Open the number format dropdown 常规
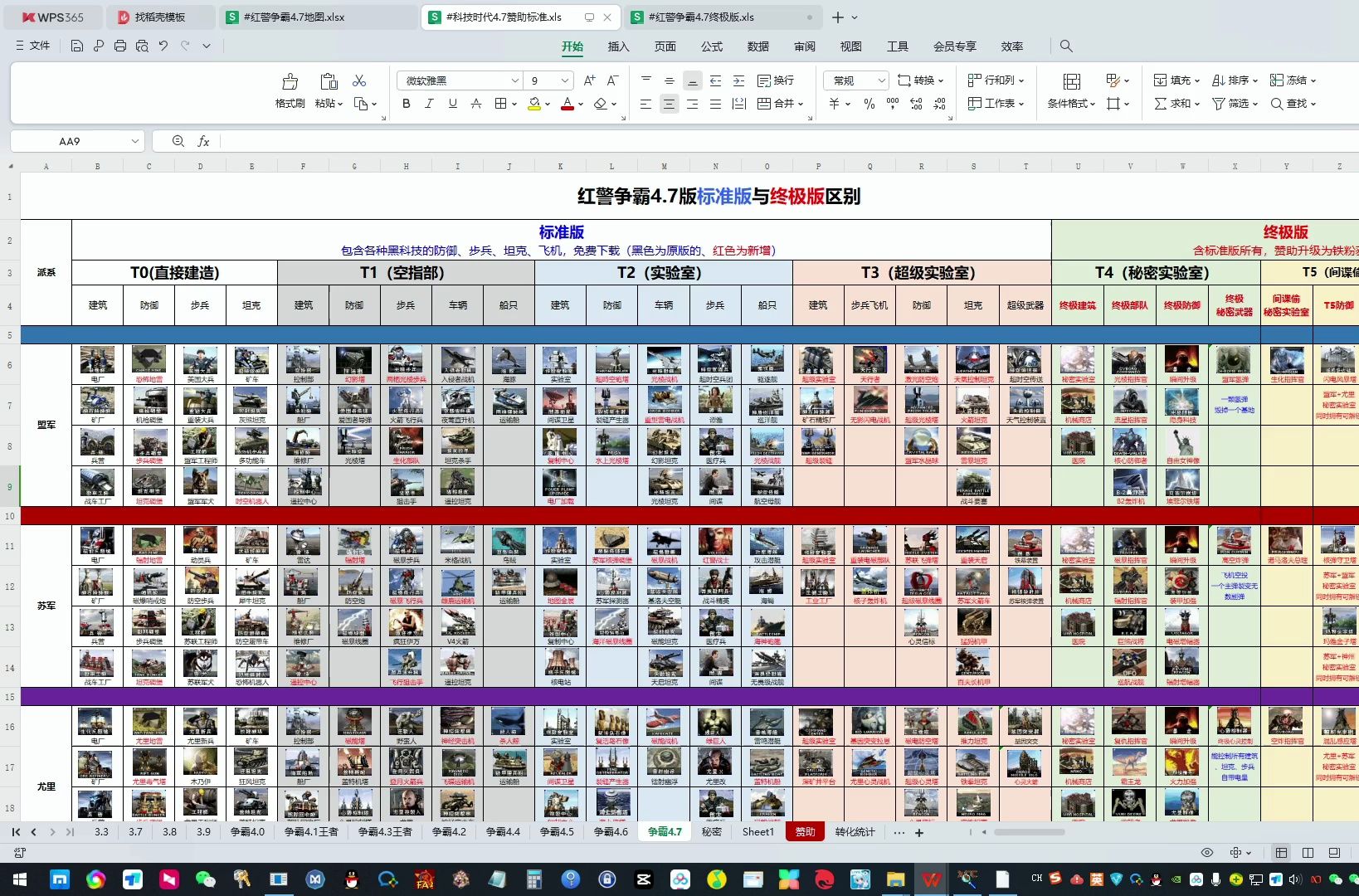Image resolution: width=1359 pixels, height=896 pixels. pos(856,80)
